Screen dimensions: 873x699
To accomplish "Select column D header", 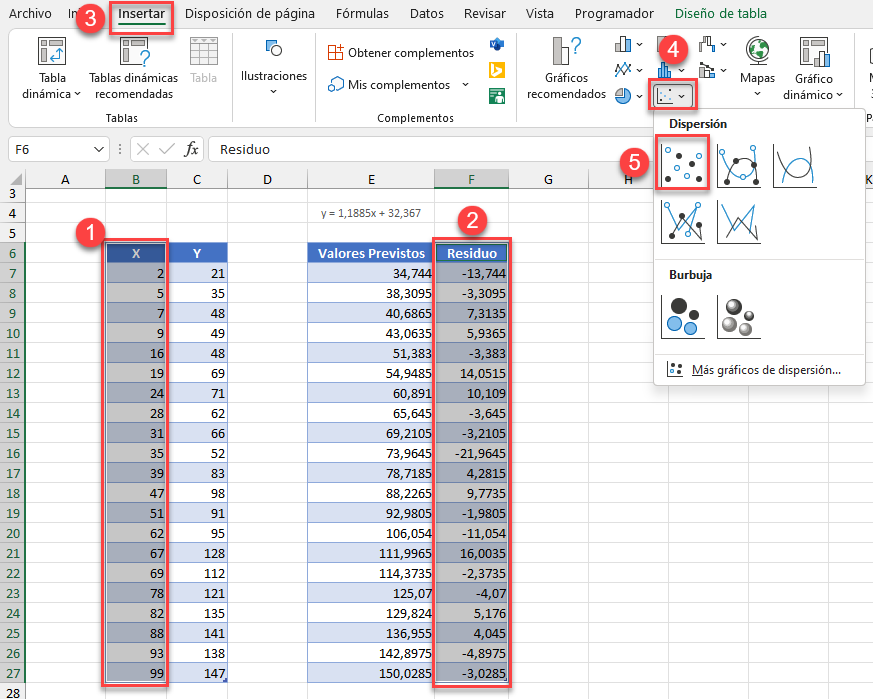I will point(267,179).
